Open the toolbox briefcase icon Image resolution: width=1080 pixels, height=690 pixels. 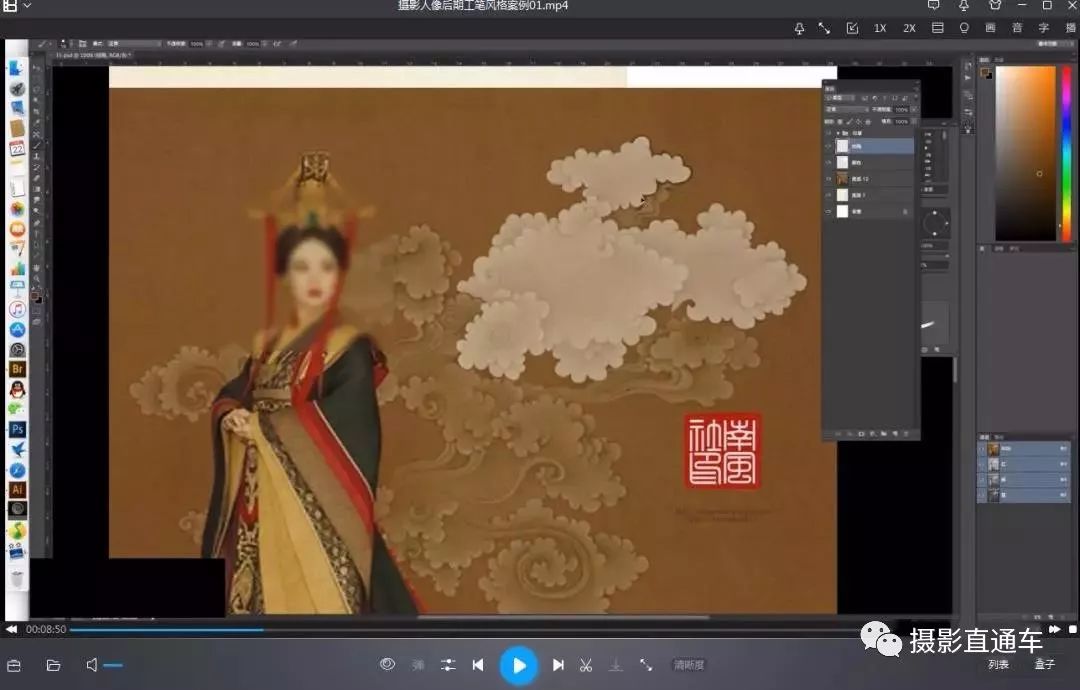click(14, 665)
